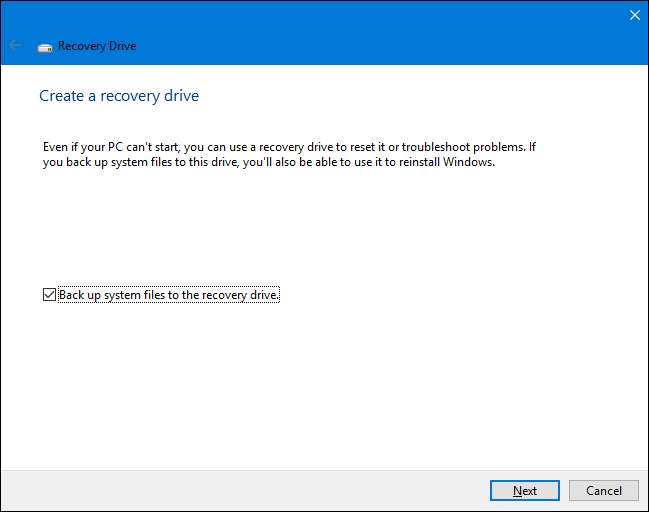649x512 pixels.
Task: Click the word "Create" in the heading
Action: coord(60,96)
